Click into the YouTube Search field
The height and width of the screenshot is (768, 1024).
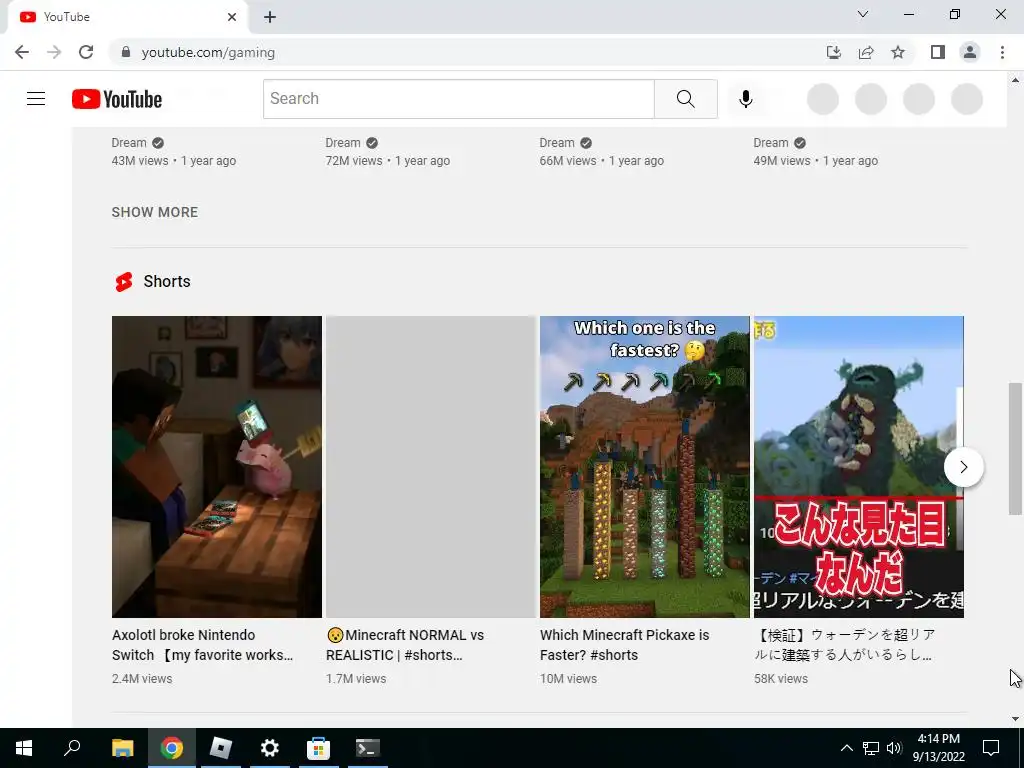(458, 99)
